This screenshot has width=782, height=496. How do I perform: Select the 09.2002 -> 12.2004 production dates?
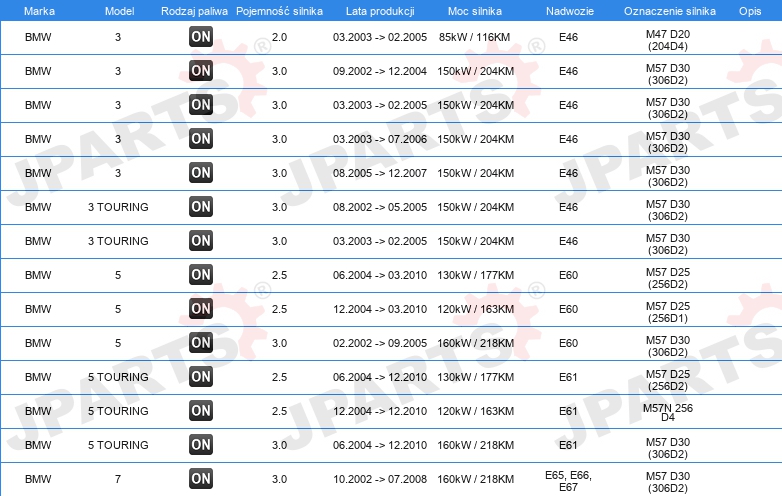[380, 71]
